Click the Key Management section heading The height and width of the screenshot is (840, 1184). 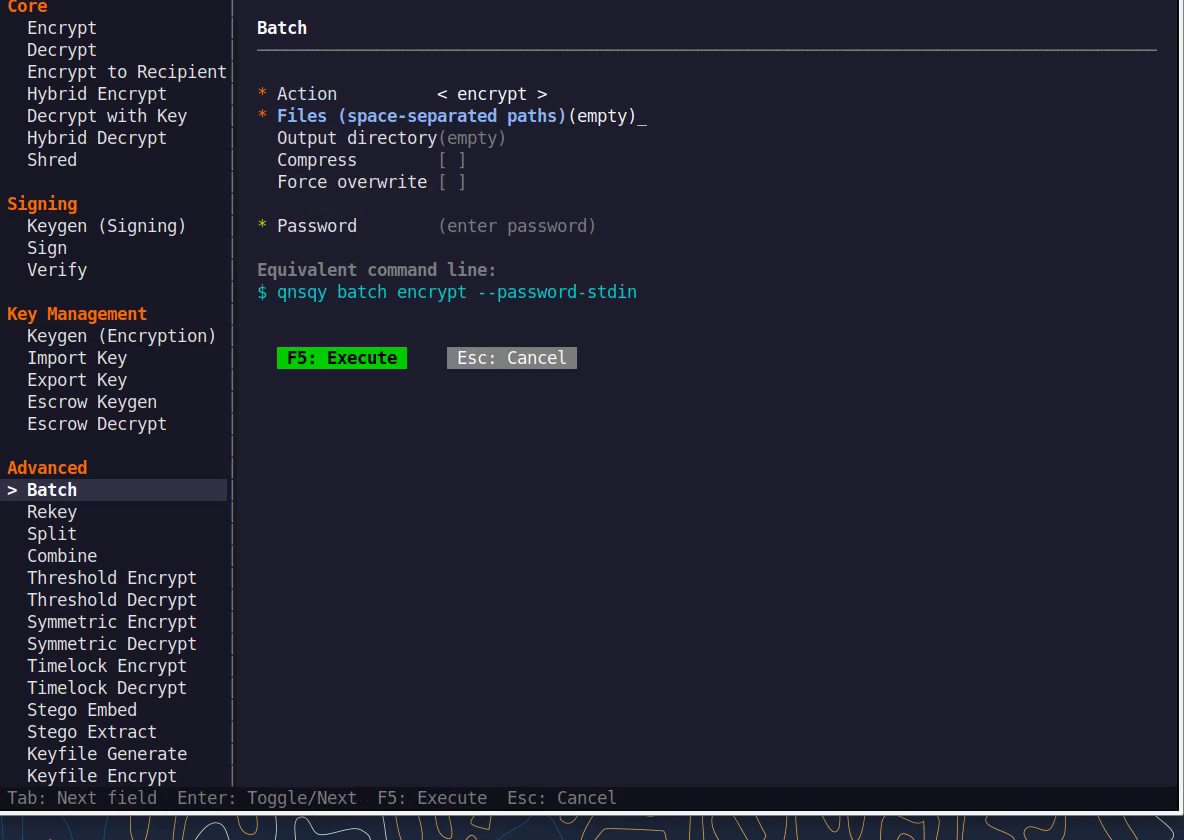click(x=77, y=313)
